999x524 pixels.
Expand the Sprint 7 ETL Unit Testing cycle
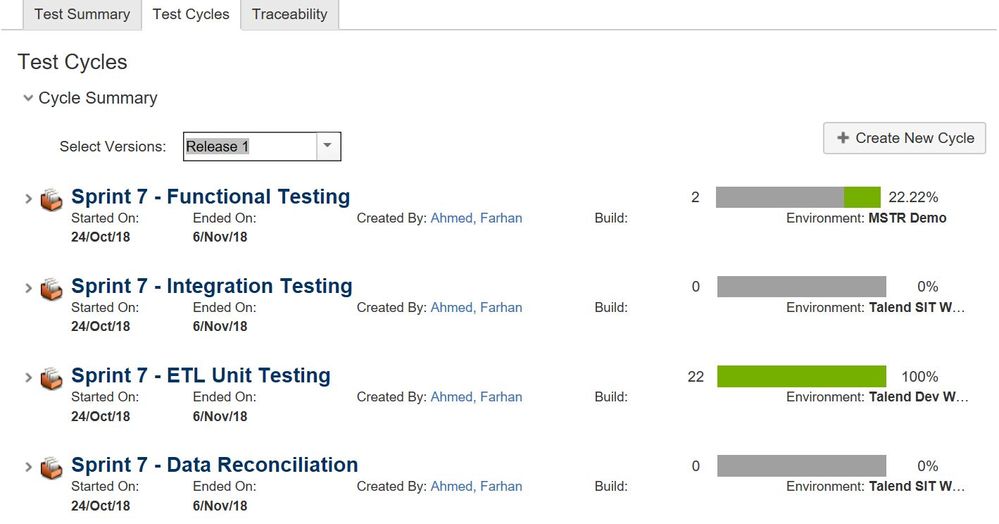point(28,377)
